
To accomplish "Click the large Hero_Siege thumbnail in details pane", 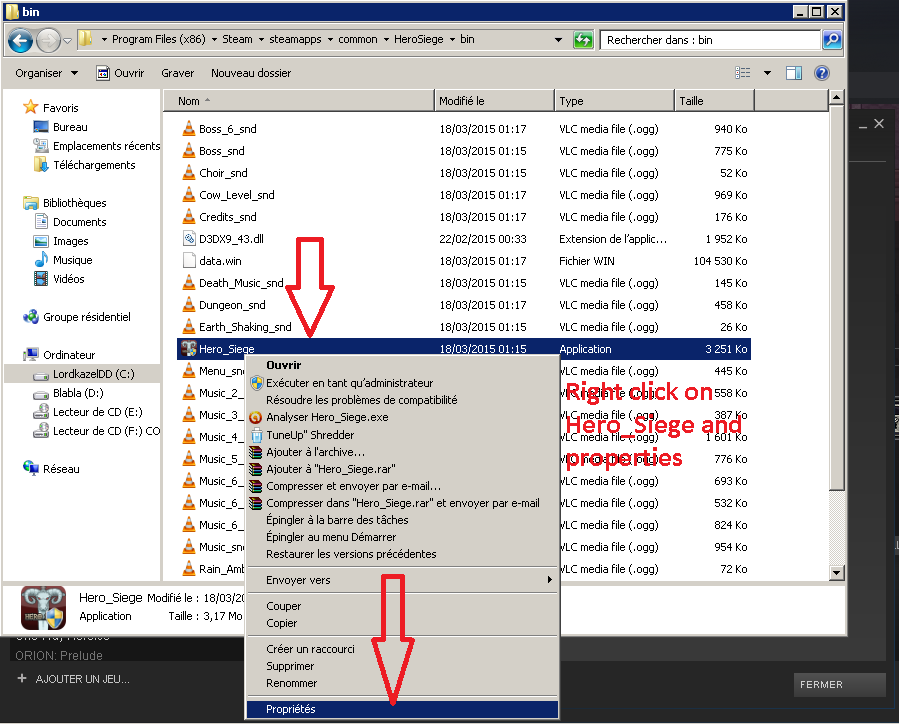I will (x=43, y=608).
